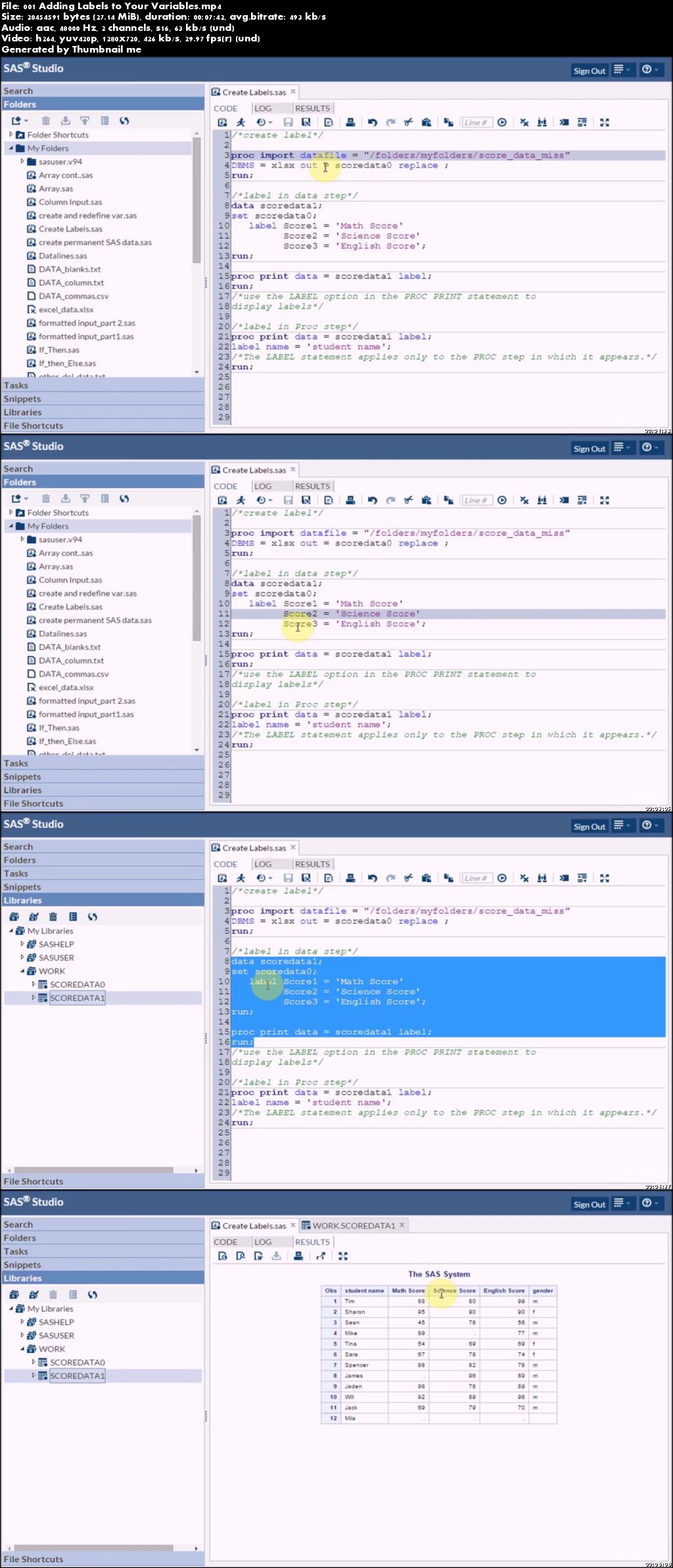Image resolution: width=673 pixels, height=1568 pixels.
Task: Expand SCOREDATA0 in the results frame's library tree
Action: [34, 1362]
